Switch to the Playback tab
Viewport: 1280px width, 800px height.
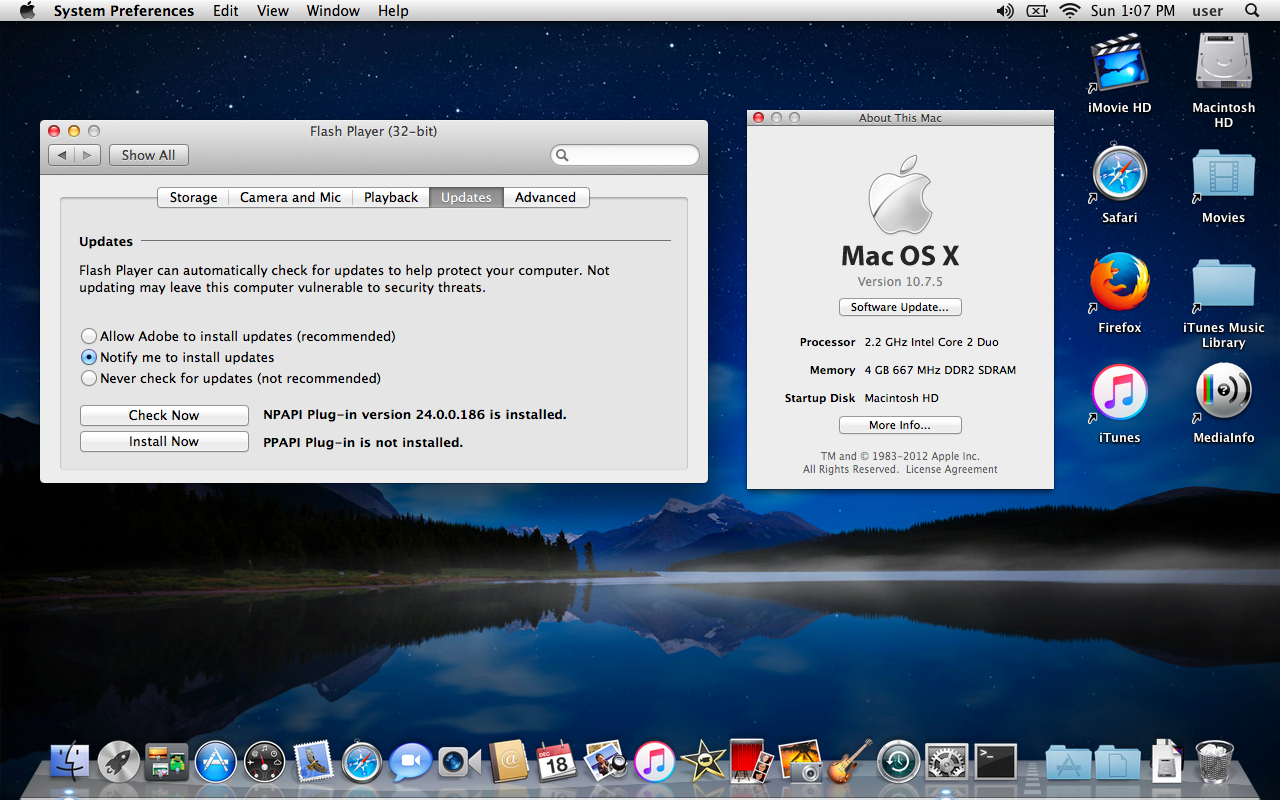tap(391, 197)
